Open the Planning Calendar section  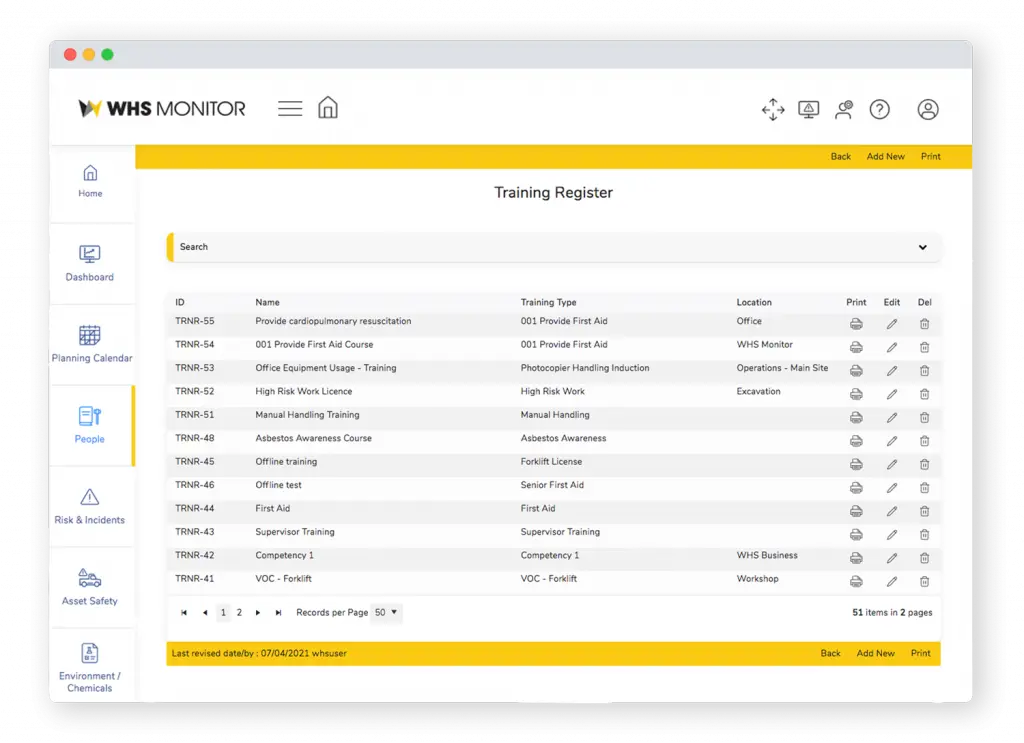point(89,337)
